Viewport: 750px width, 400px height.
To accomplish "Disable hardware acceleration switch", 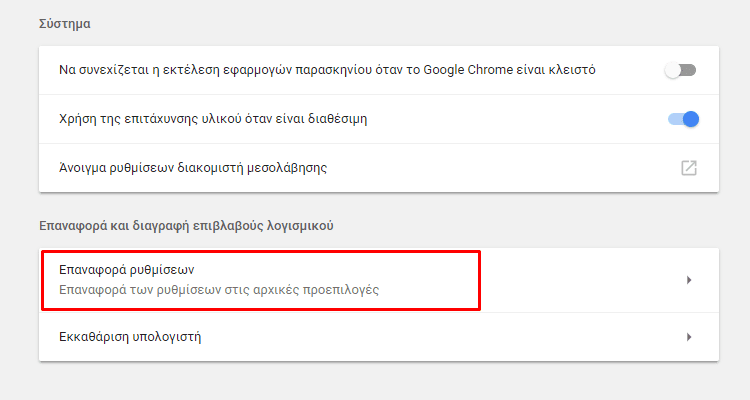I will pyautogui.click(x=684, y=119).
